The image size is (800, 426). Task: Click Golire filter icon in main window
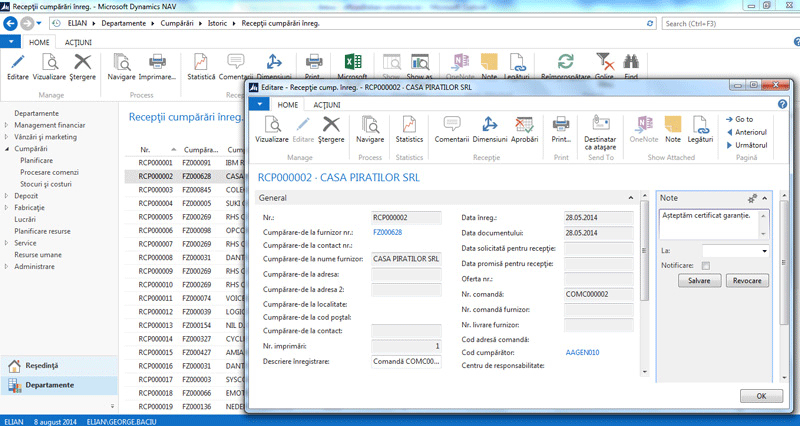tap(605, 63)
